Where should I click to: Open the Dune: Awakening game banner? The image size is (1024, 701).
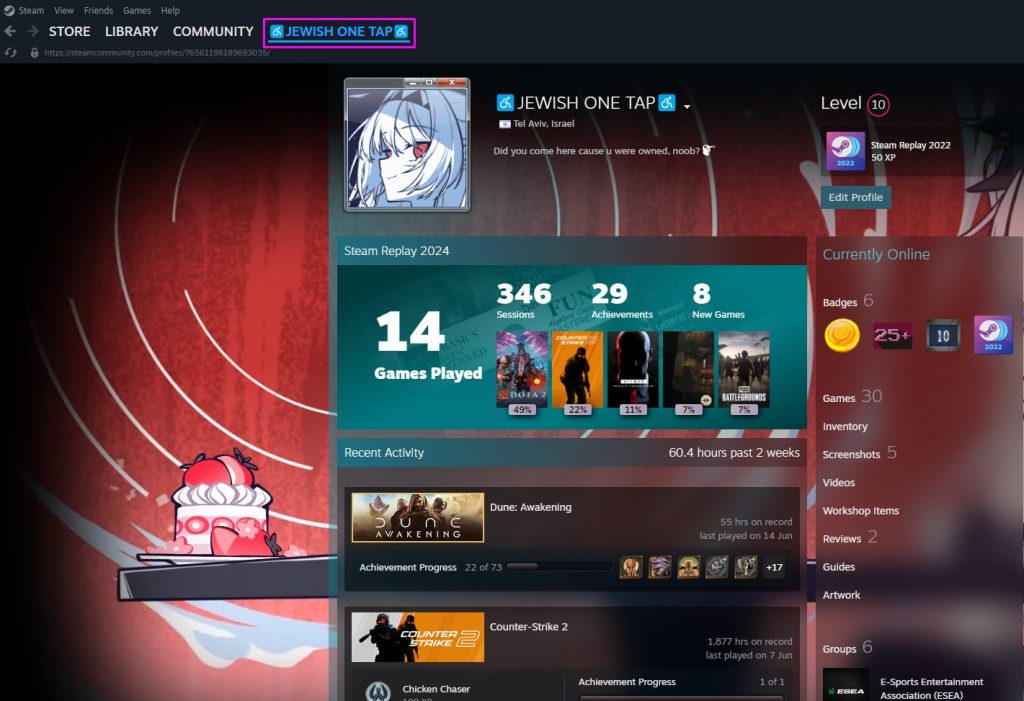(x=418, y=517)
